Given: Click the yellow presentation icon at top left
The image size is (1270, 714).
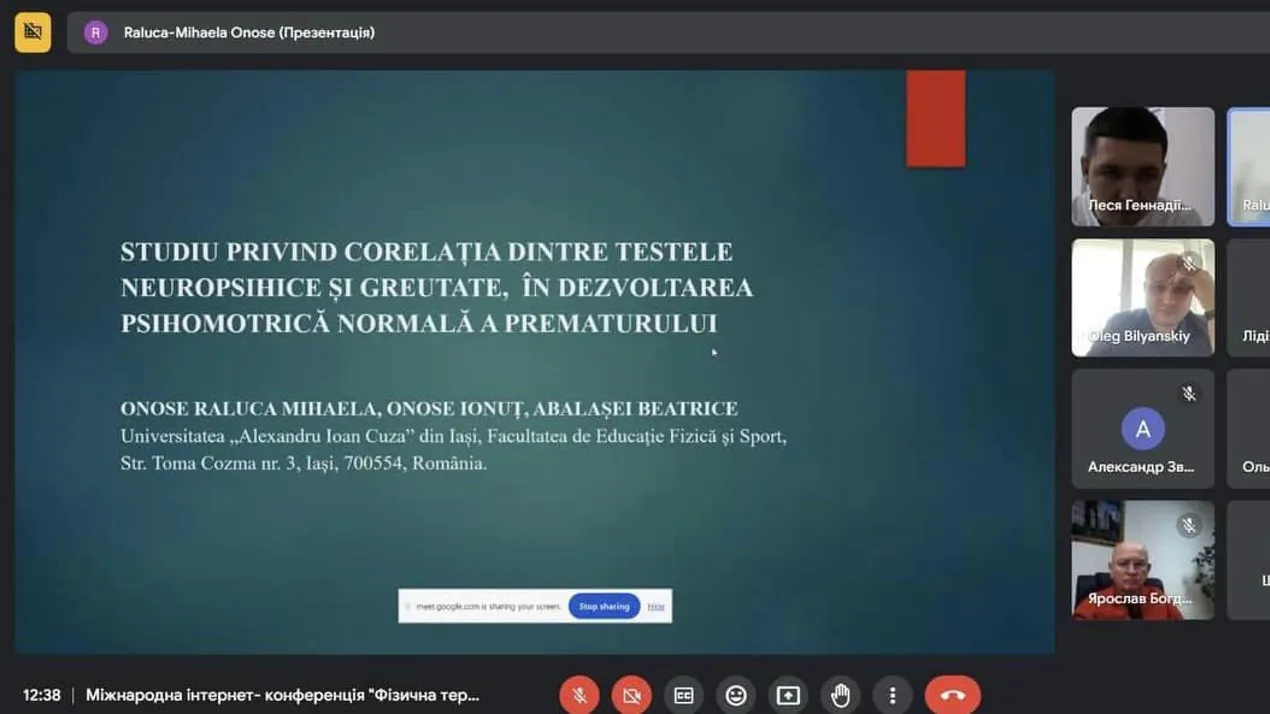Looking at the screenshot, I should (33, 32).
